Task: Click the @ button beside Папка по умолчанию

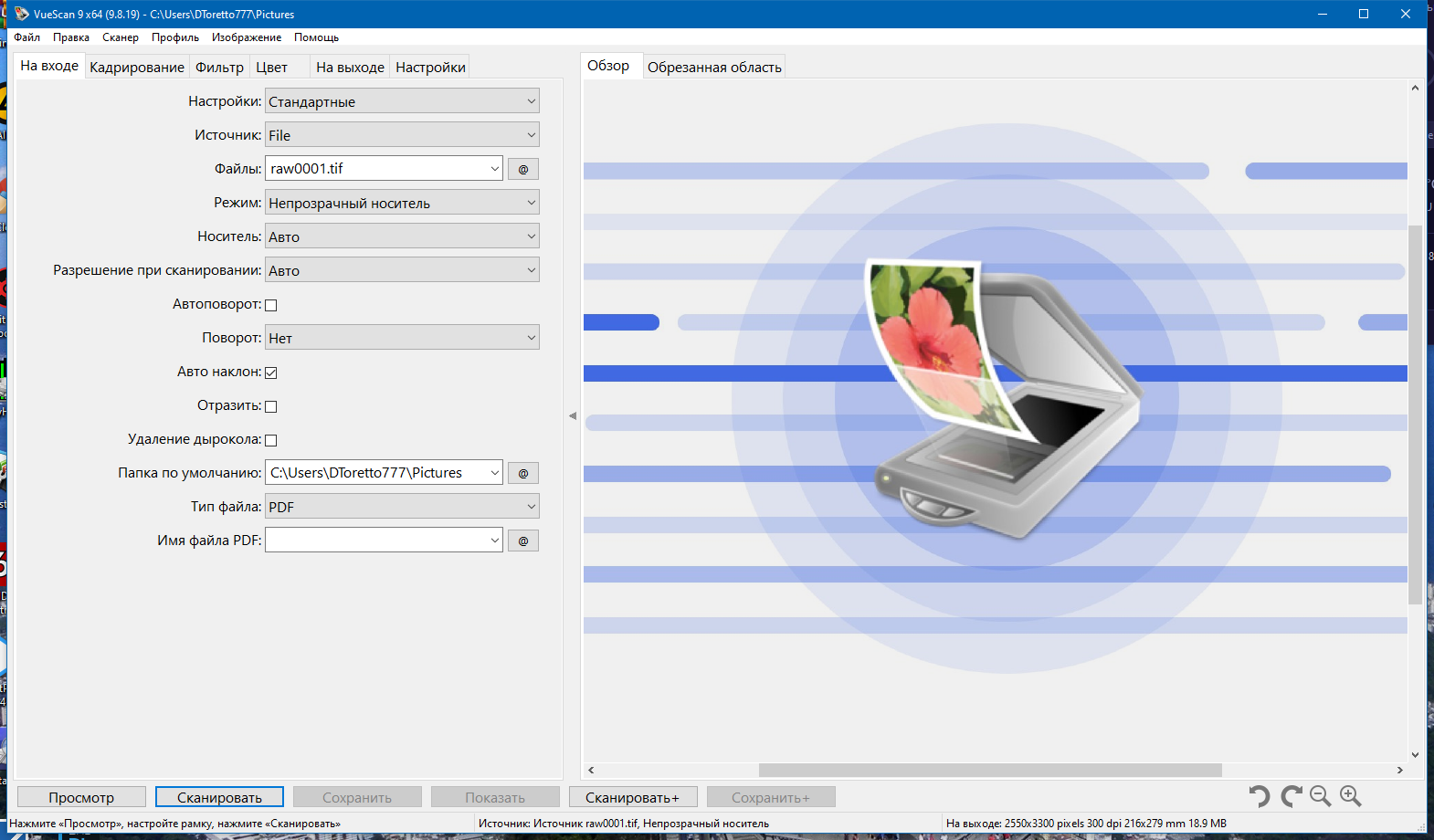Action: 523,473
